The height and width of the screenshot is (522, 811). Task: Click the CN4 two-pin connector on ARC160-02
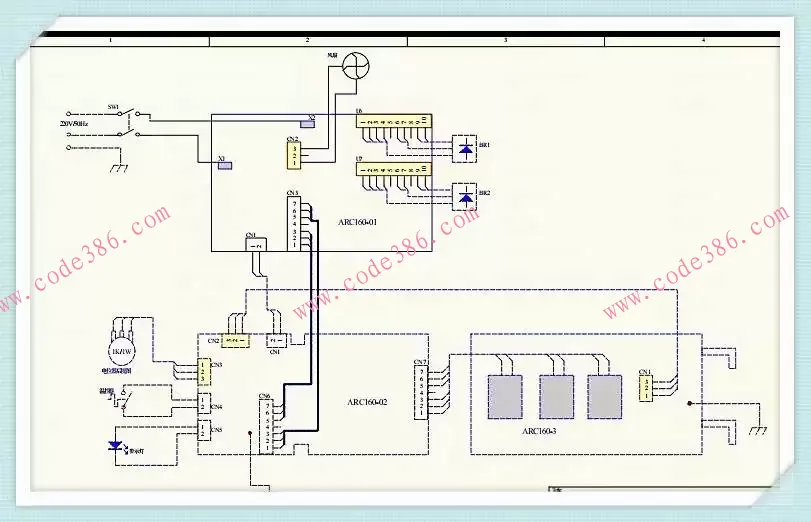tap(203, 404)
